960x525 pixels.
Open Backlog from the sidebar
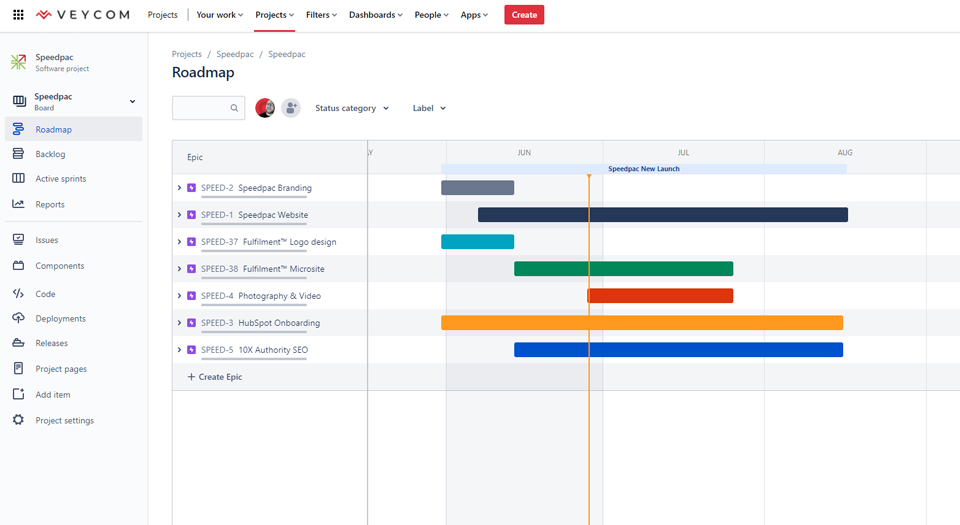click(x=73, y=154)
